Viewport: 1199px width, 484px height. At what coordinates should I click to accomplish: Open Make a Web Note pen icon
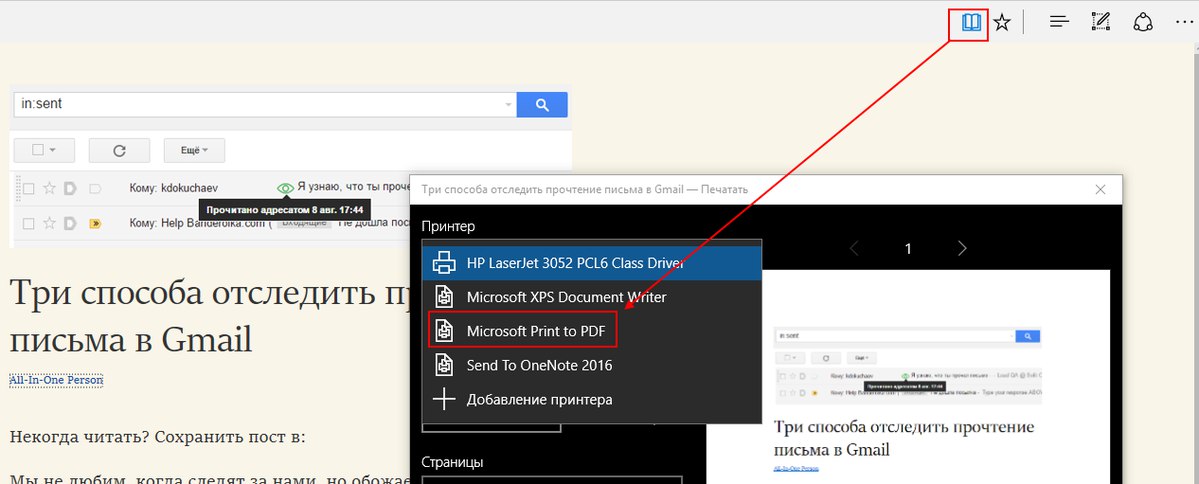(x=1100, y=23)
